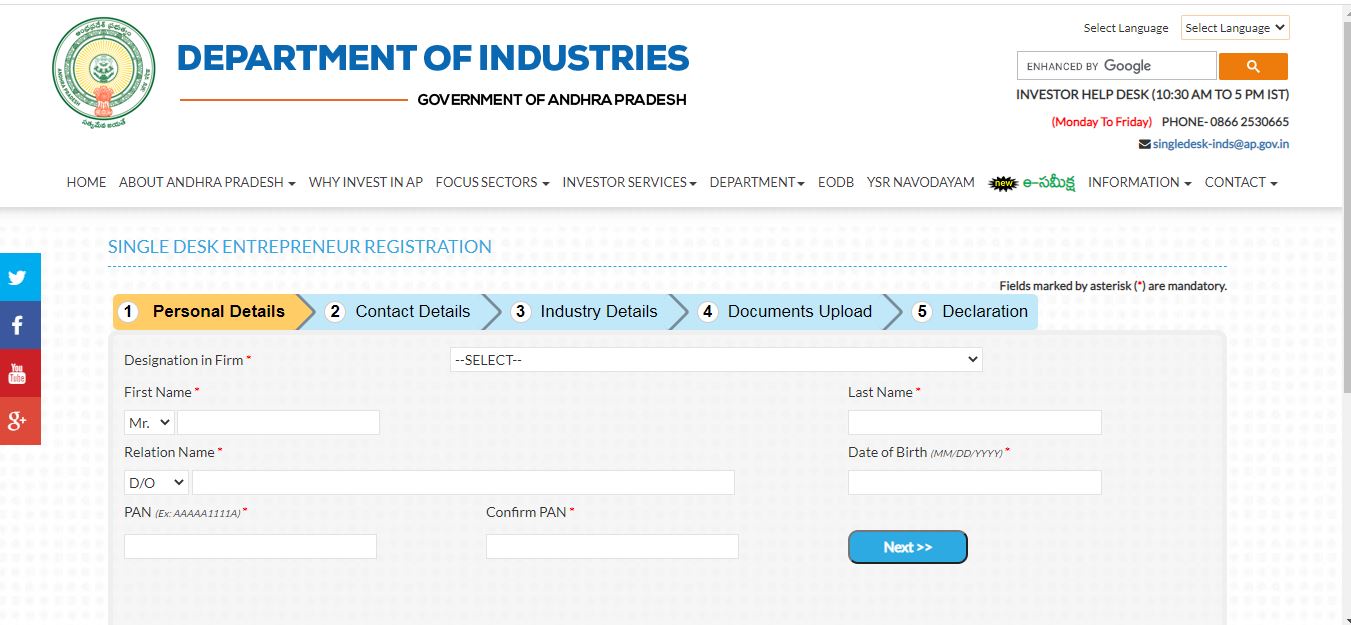Select the Documents Upload step
The height and width of the screenshot is (625, 1351).
801,311
